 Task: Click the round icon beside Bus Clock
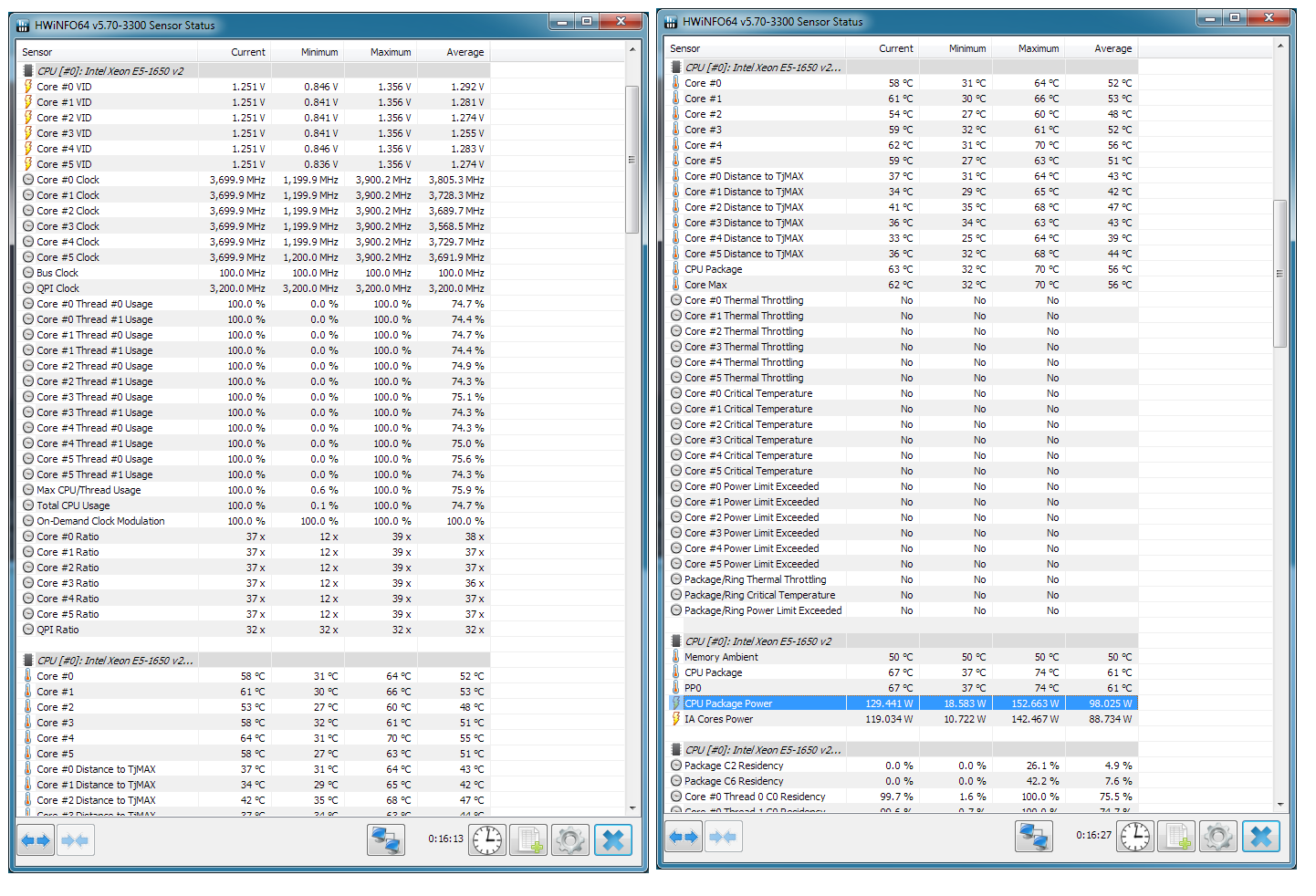coord(28,273)
